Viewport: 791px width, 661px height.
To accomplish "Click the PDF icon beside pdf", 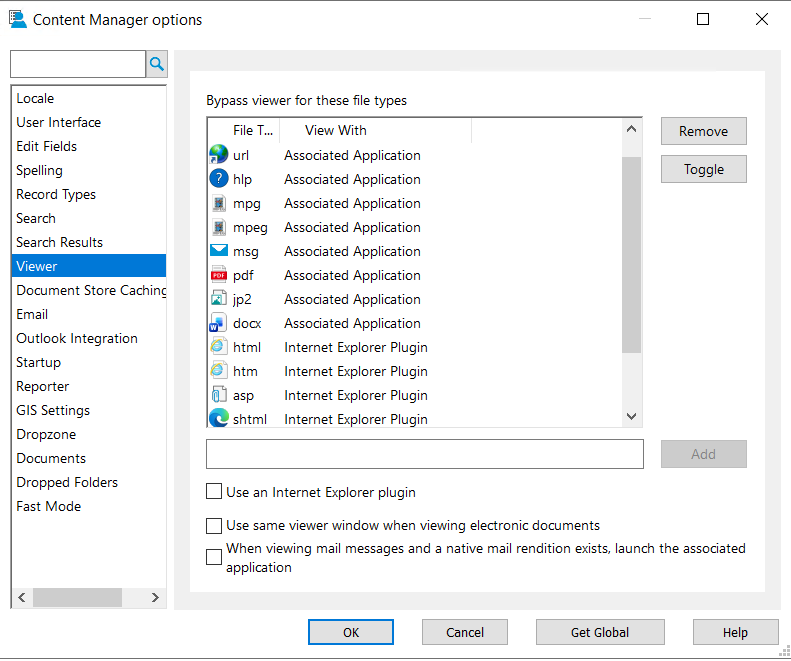I will coord(218,275).
